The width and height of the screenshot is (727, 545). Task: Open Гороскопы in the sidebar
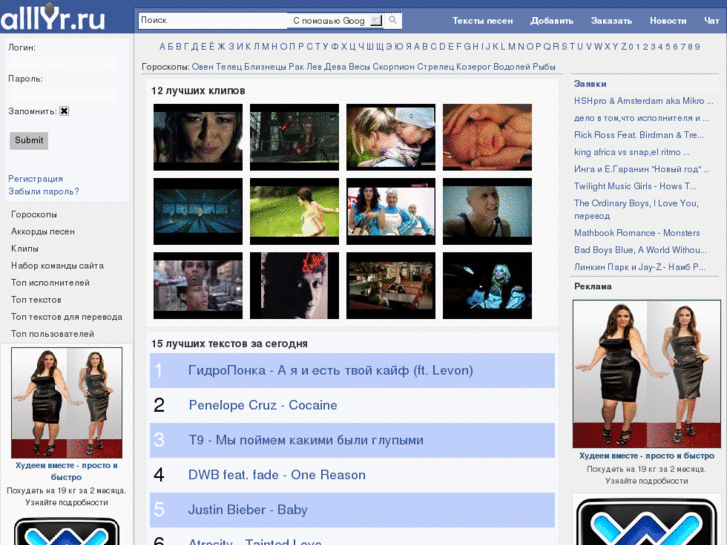(34, 214)
